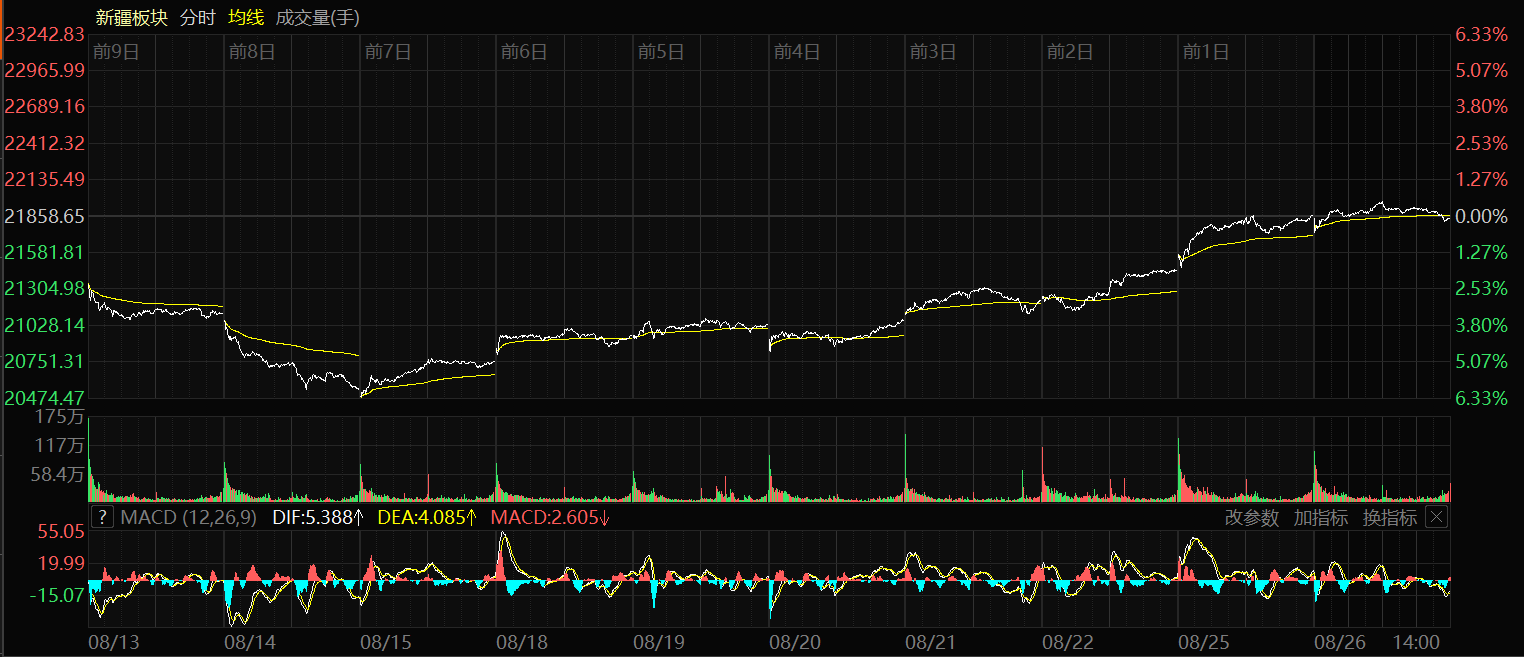1524x657 pixels.
Task: Select the 前8日 day label
Action: [251, 52]
